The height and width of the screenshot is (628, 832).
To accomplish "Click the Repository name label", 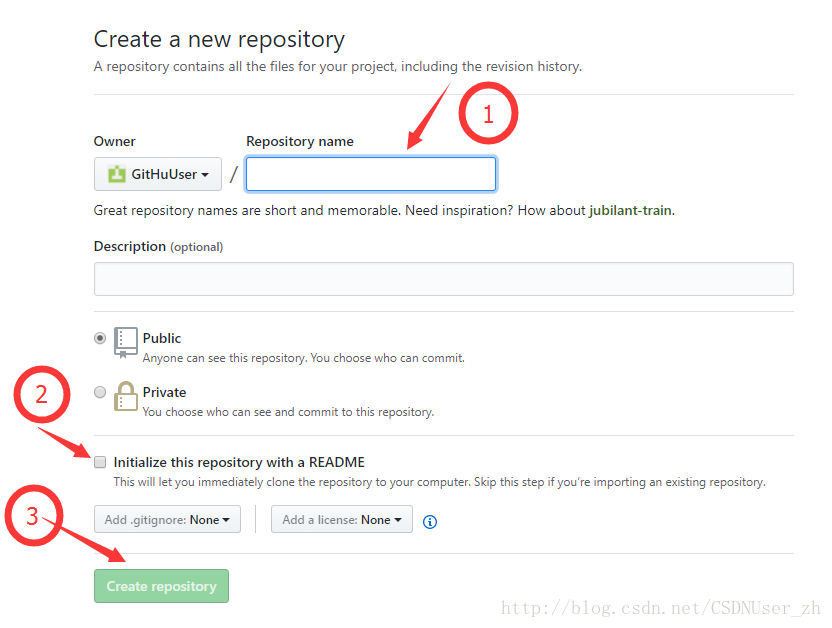I will 300,142.
